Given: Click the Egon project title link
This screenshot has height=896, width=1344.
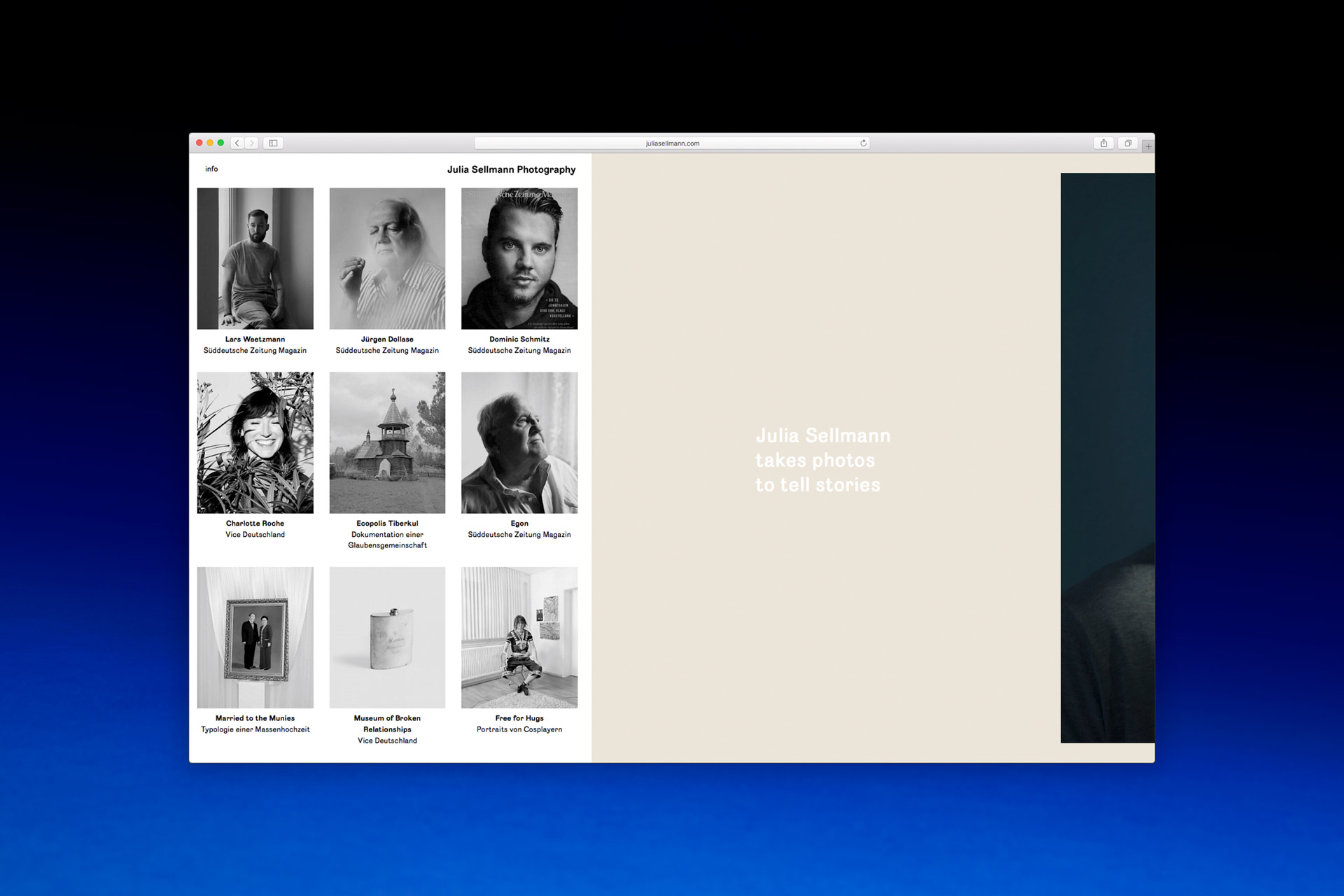Looking at the screenshot, I should (519, 523).
